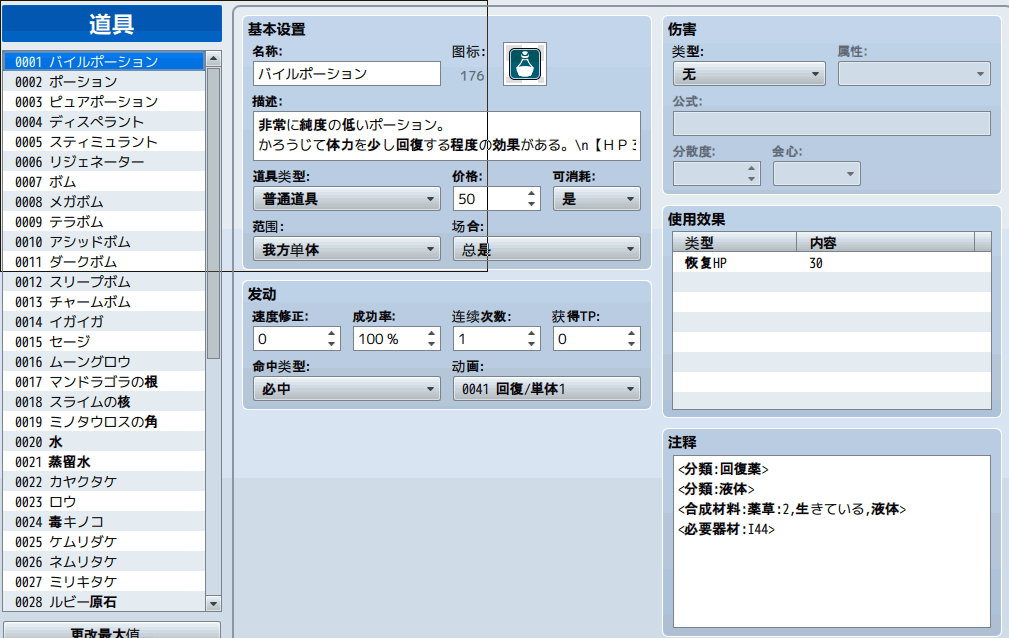
Task: Decrease 连续次数 with the down arrow
Action: (x=532, y=344)
